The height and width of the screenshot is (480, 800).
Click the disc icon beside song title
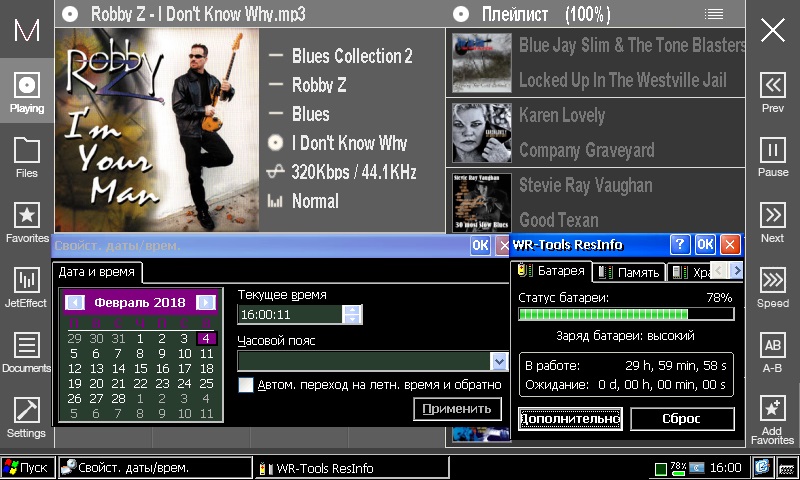coord(70,14)
